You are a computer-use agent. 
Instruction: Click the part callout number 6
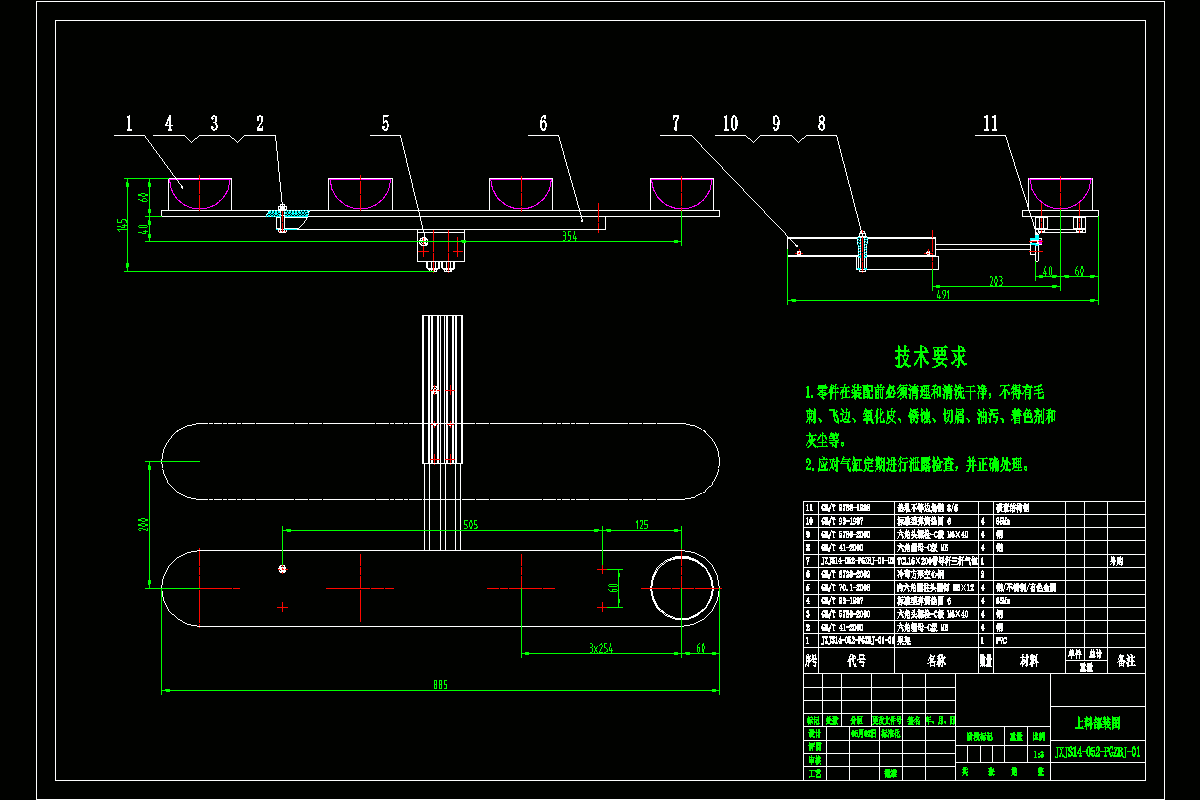point(543,124)
